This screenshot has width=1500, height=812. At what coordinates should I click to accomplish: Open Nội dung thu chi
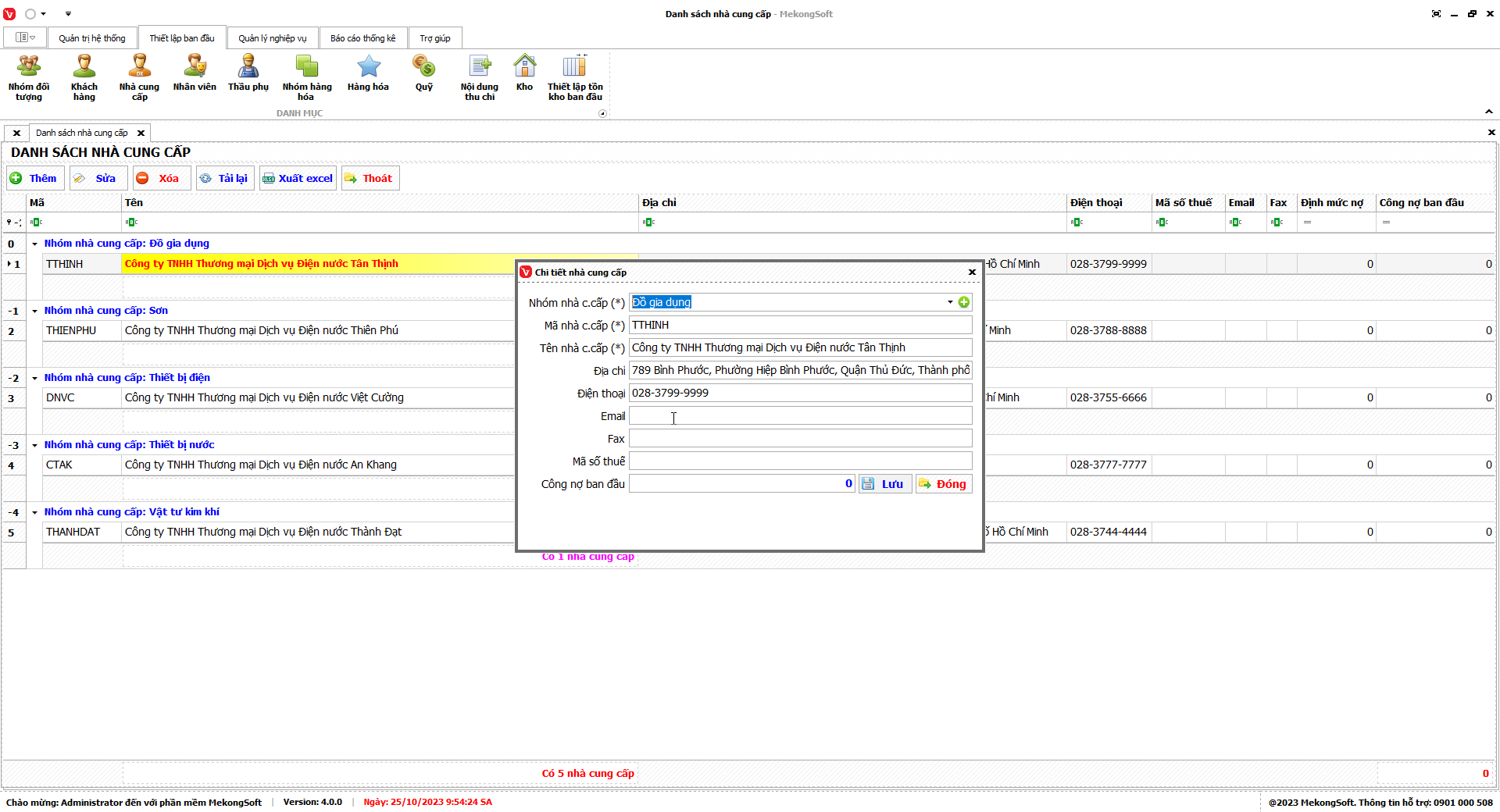[480, 78]
